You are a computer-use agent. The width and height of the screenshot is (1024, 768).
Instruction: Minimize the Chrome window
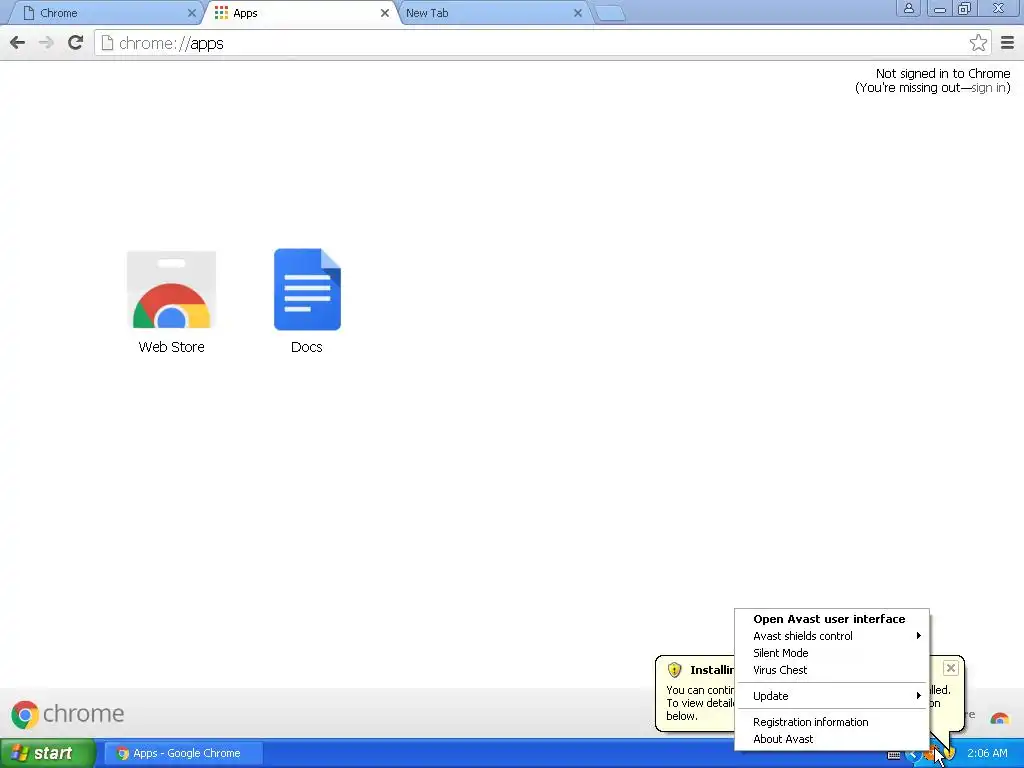click(x=939, y=8)
